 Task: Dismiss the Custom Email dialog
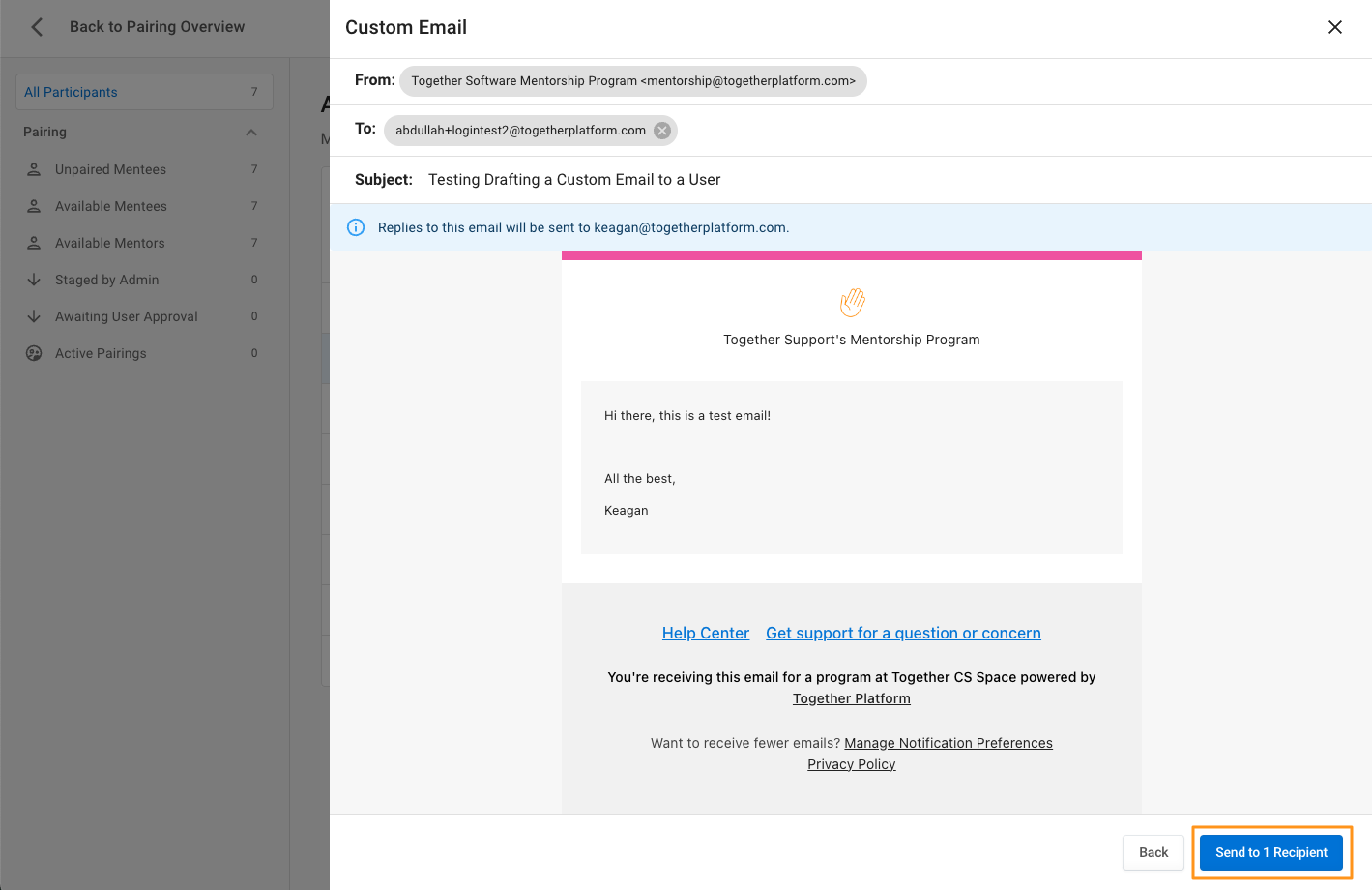[1335, 27]
